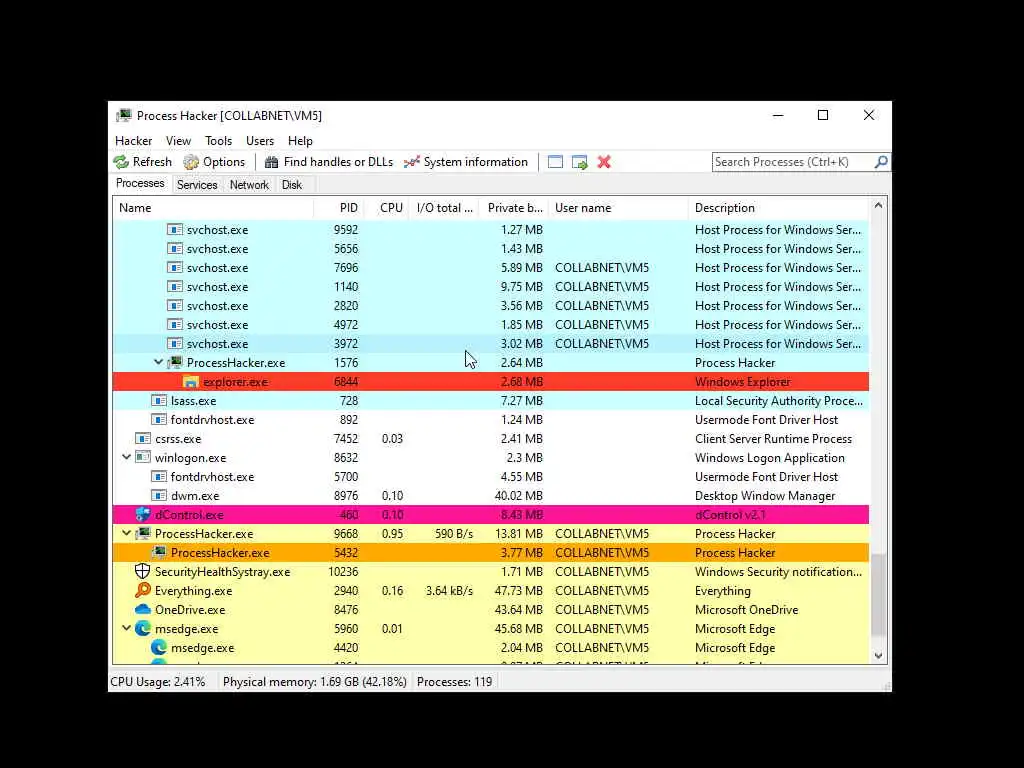
Task: Click the find window and thread icon
Action: point(579,162)
